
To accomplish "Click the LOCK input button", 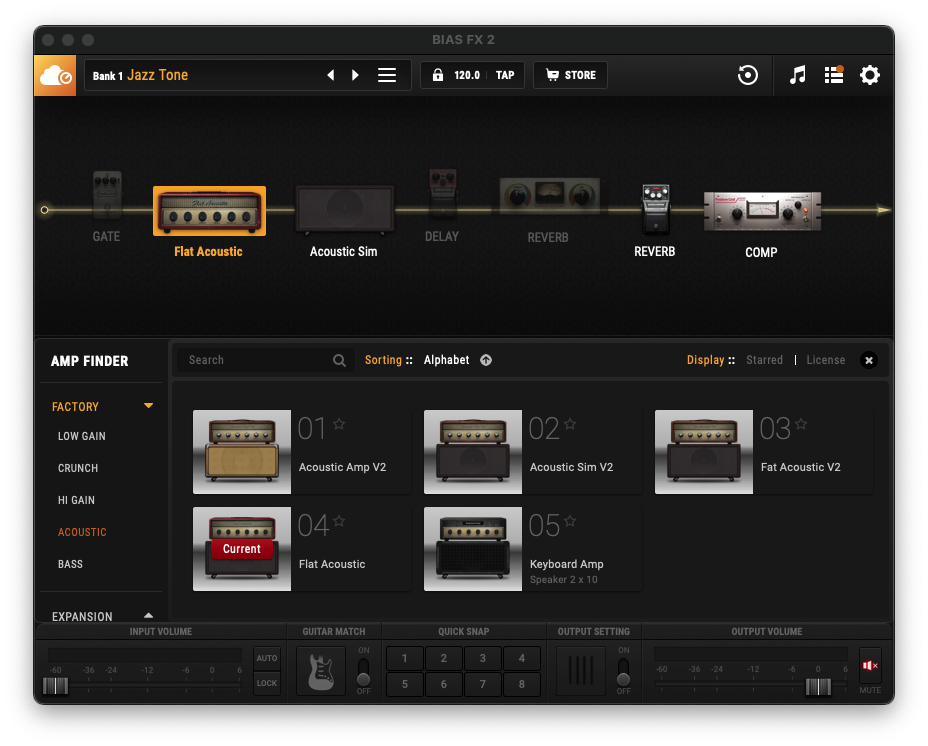I will coord(267,683).
